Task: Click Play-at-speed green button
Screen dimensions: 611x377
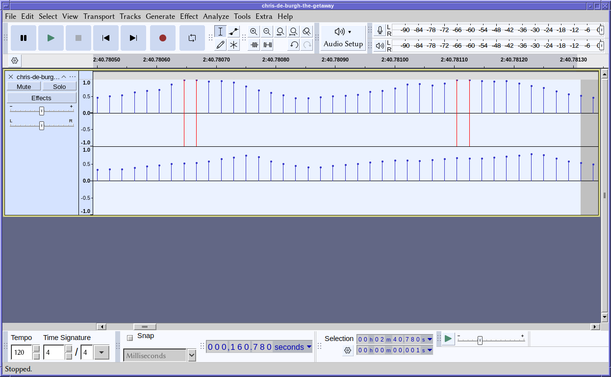Action: pyautogui.click(x=448, y=339)
